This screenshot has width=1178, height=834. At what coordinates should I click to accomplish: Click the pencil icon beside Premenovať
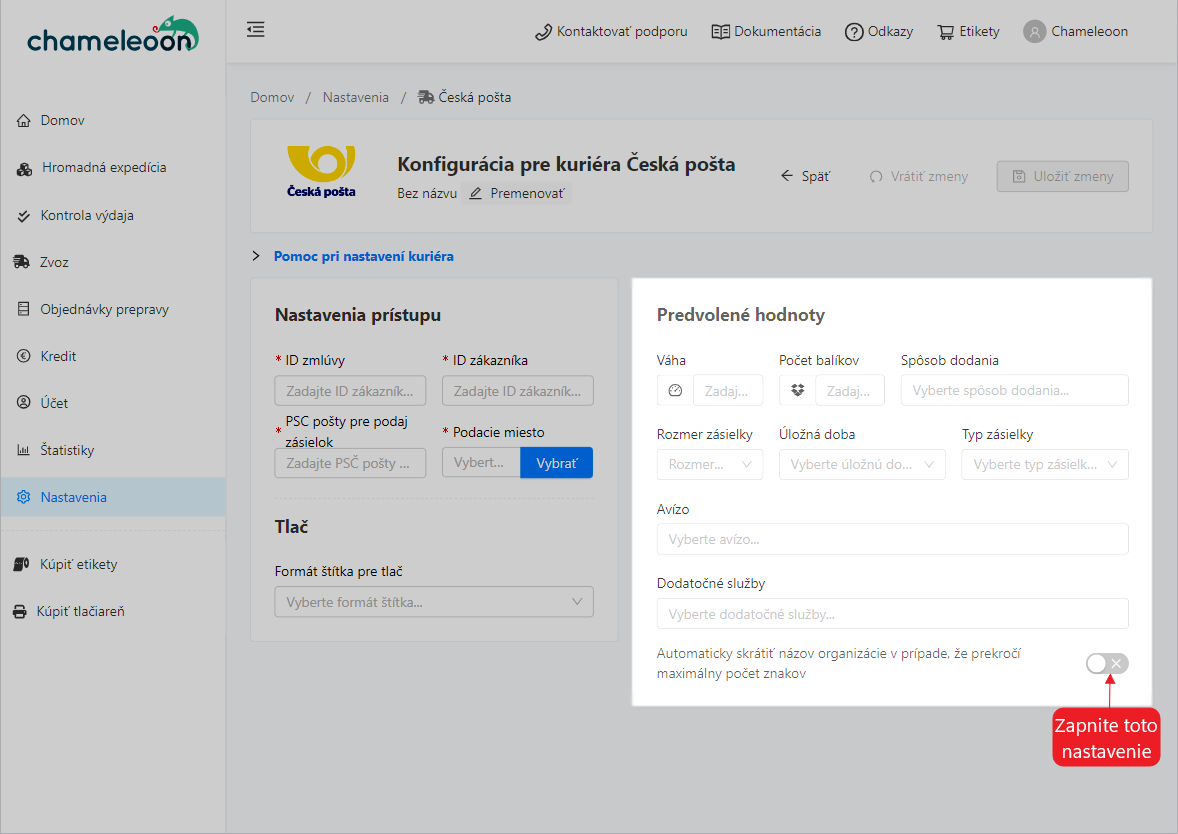[x=476, y=193]
